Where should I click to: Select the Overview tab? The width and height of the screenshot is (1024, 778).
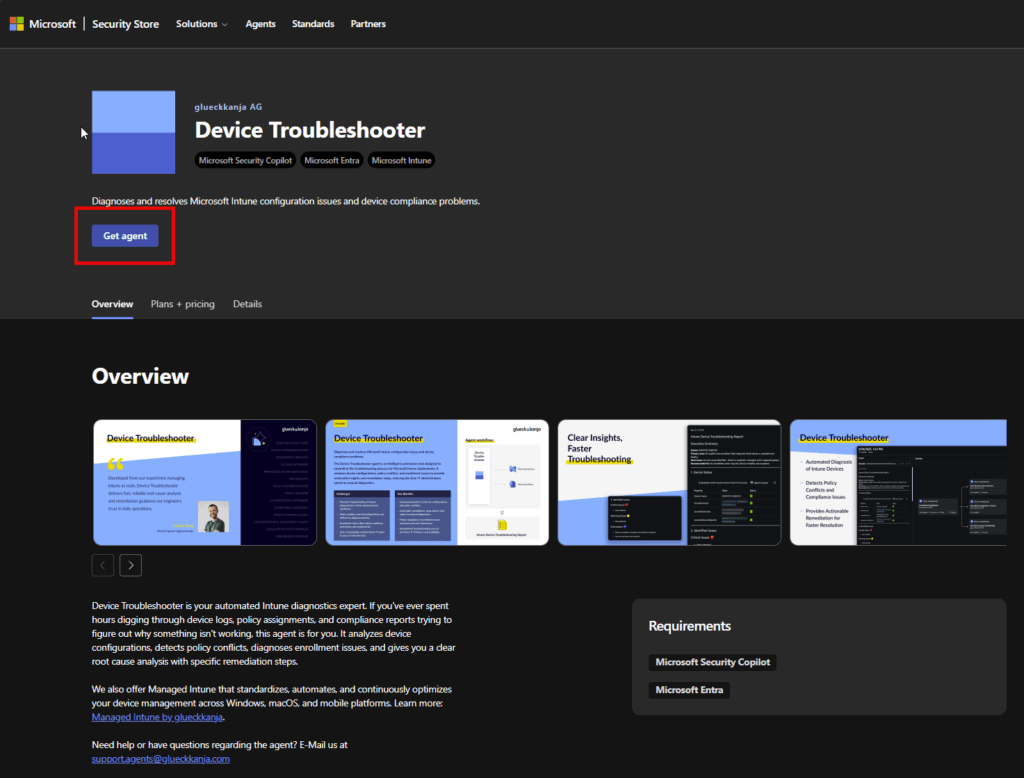[x=112, y=304]
